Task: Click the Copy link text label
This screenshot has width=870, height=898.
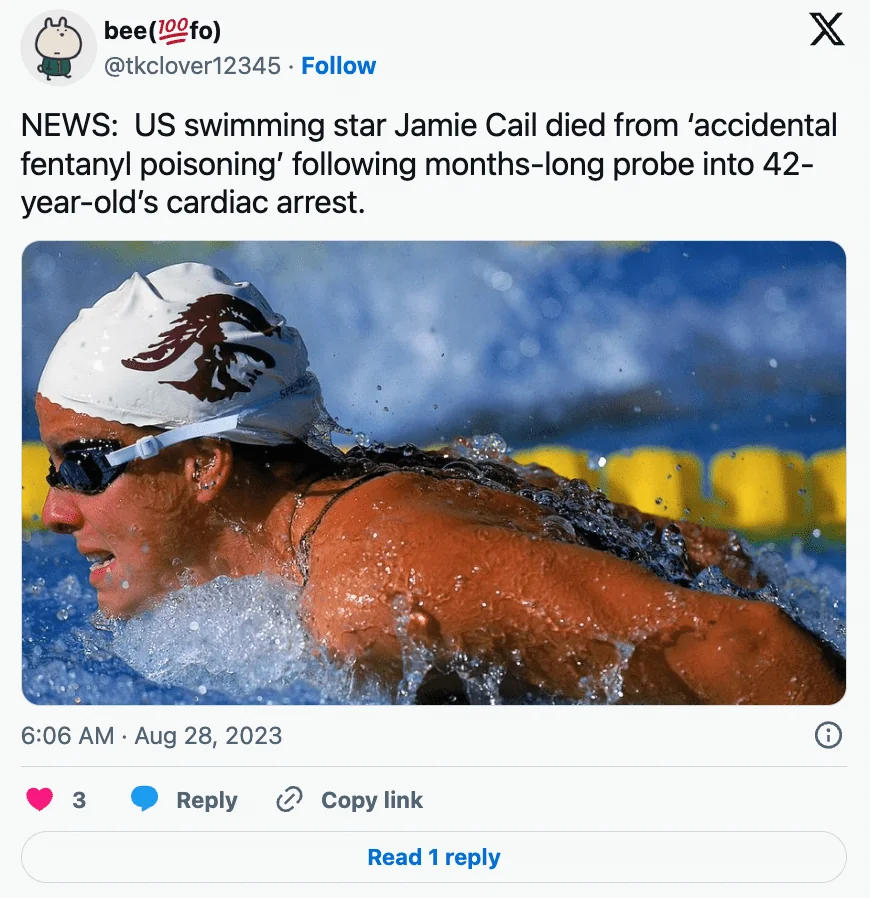Action: (372, 800)
